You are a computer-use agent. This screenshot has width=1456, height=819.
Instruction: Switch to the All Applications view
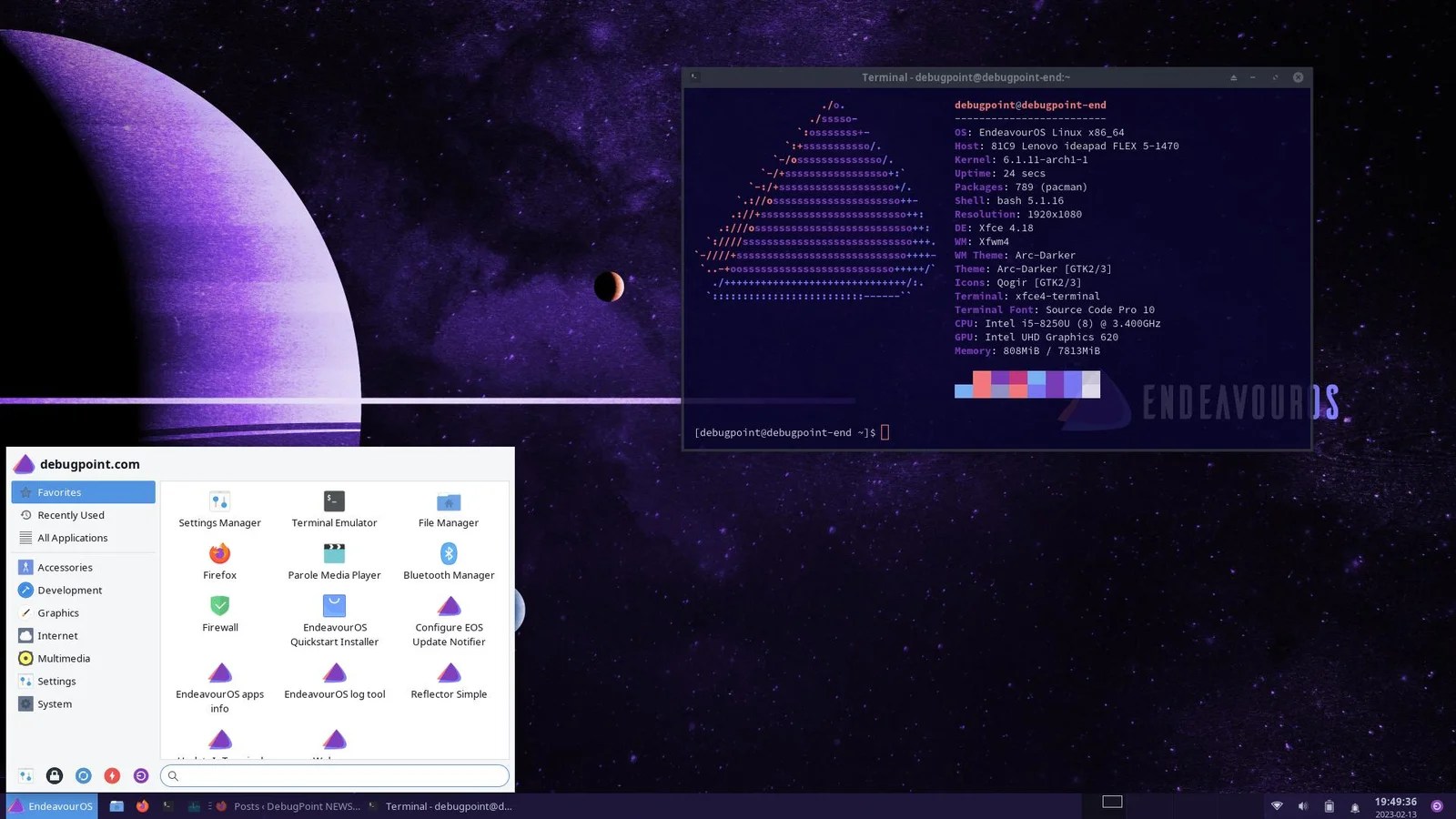coord(72,538)
